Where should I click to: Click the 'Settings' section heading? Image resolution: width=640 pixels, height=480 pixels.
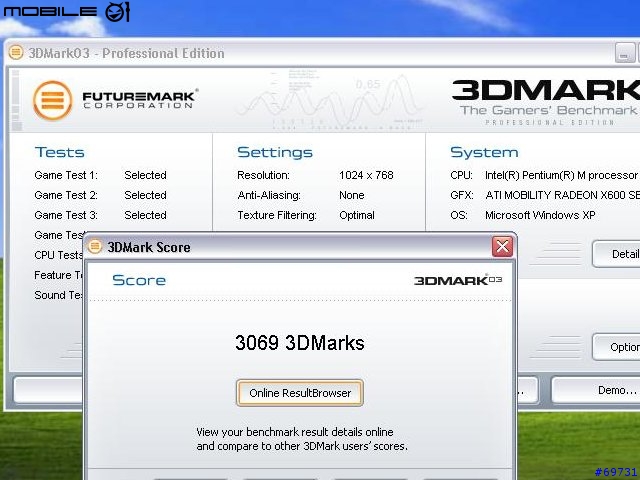pyautogui.click(x=275, y=152)
